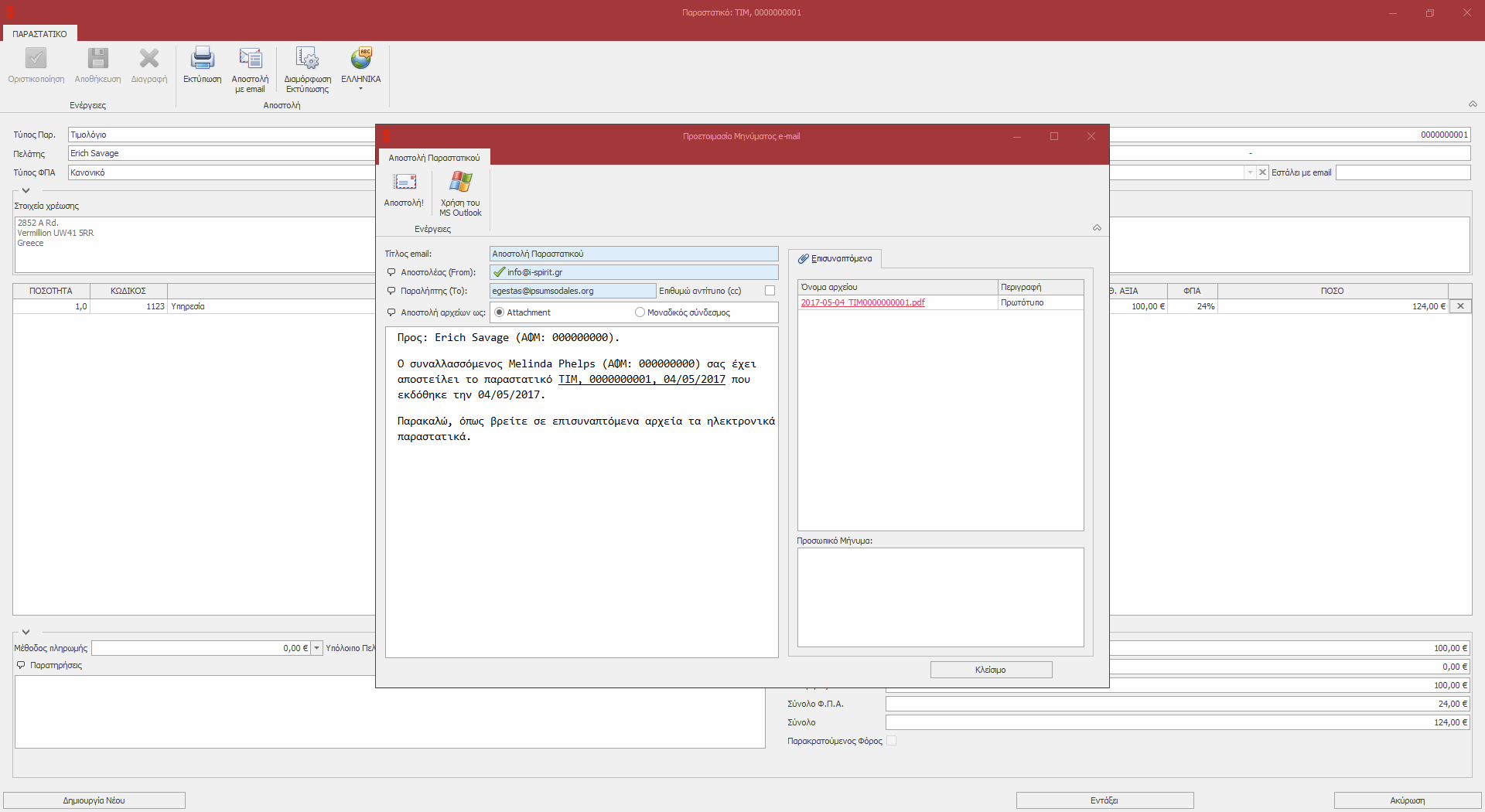Select the Αποστολή Παραστατικού ribbon tab
The width and height of the screenshot is (1485, 812).
tap(434, 158)
